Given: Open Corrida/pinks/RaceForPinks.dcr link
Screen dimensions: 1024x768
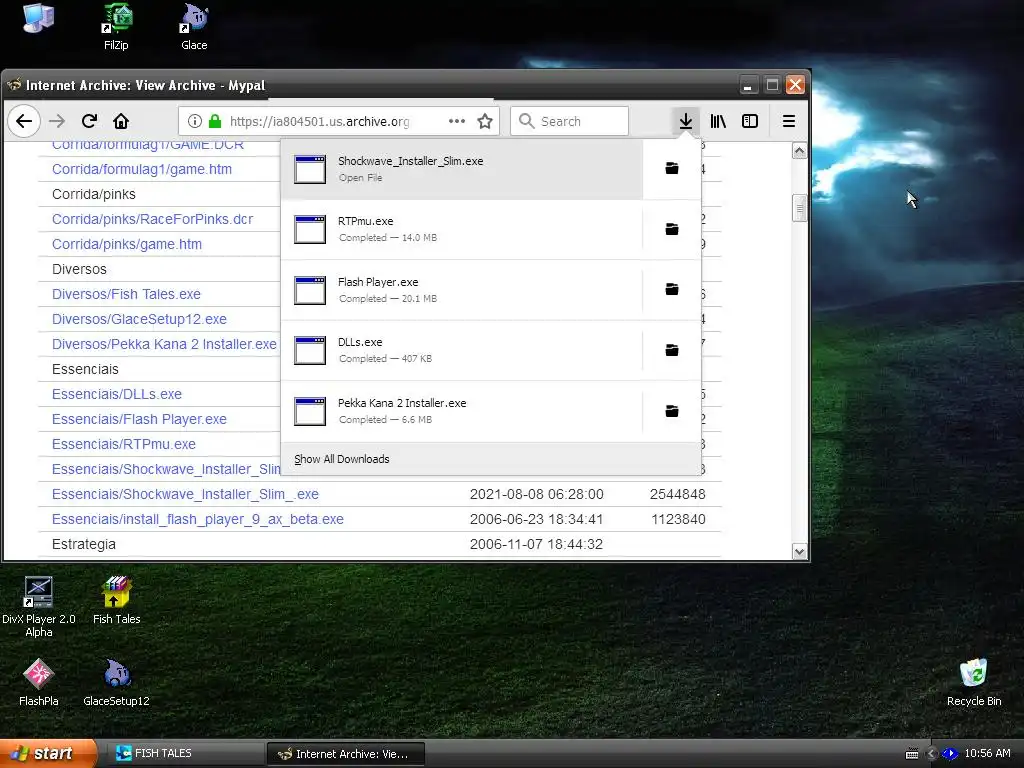Looking at the screenshot, I should click(152, 219).
